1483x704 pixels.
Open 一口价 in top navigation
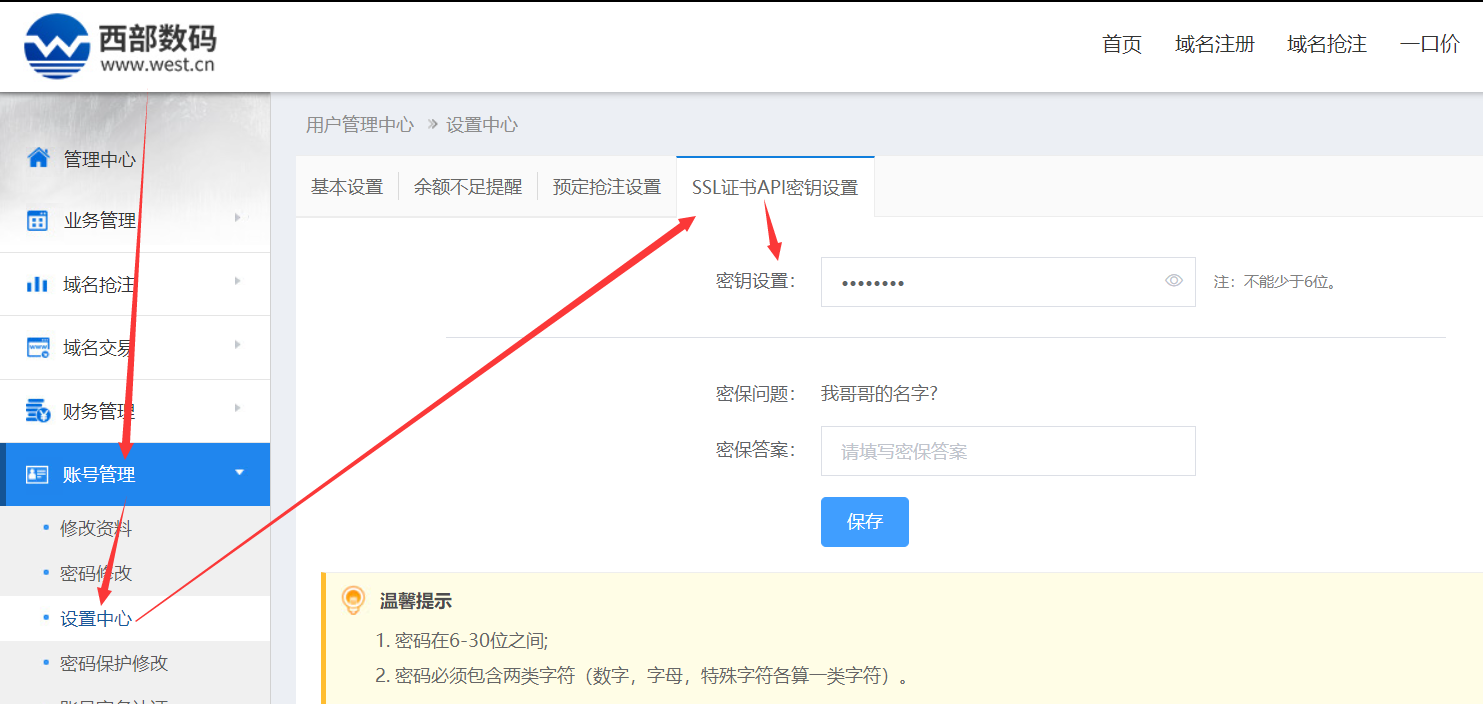point(1430,44)
